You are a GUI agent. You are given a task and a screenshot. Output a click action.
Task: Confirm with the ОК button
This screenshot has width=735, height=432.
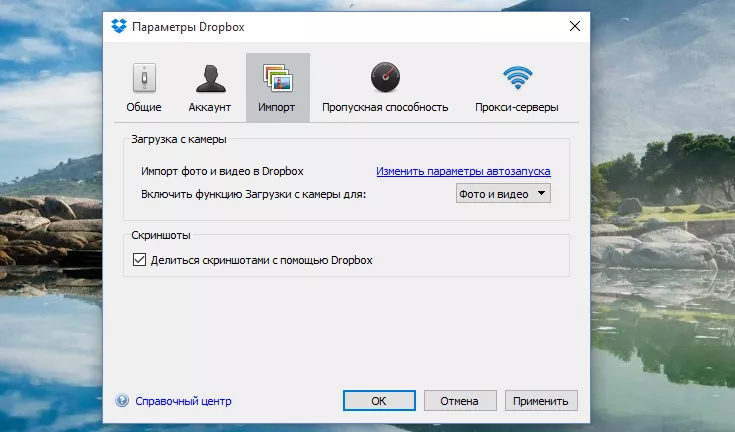point(379,401)
